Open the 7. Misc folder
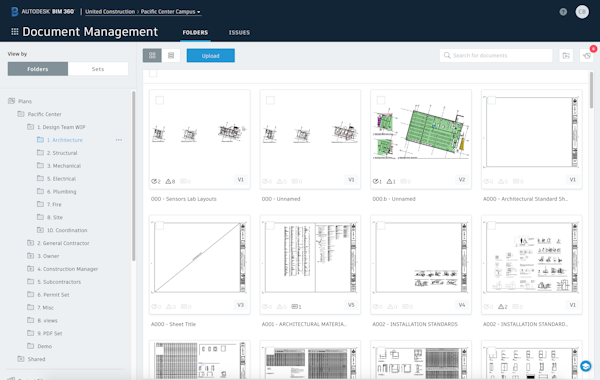The image size is (600, 380). (x=46, y=308)
